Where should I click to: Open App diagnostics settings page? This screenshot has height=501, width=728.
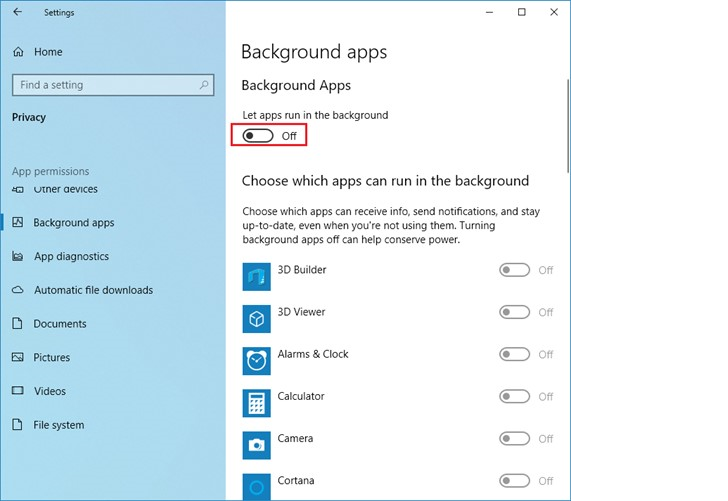[x=71, y=257]
